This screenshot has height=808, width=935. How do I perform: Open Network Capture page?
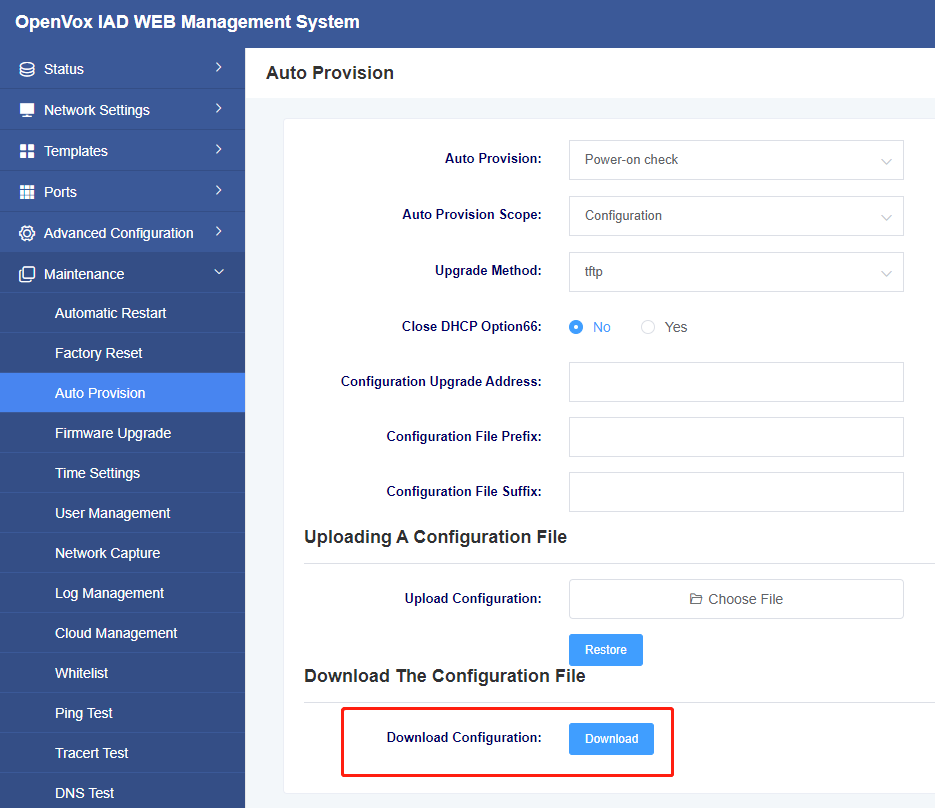coord(122,553)
